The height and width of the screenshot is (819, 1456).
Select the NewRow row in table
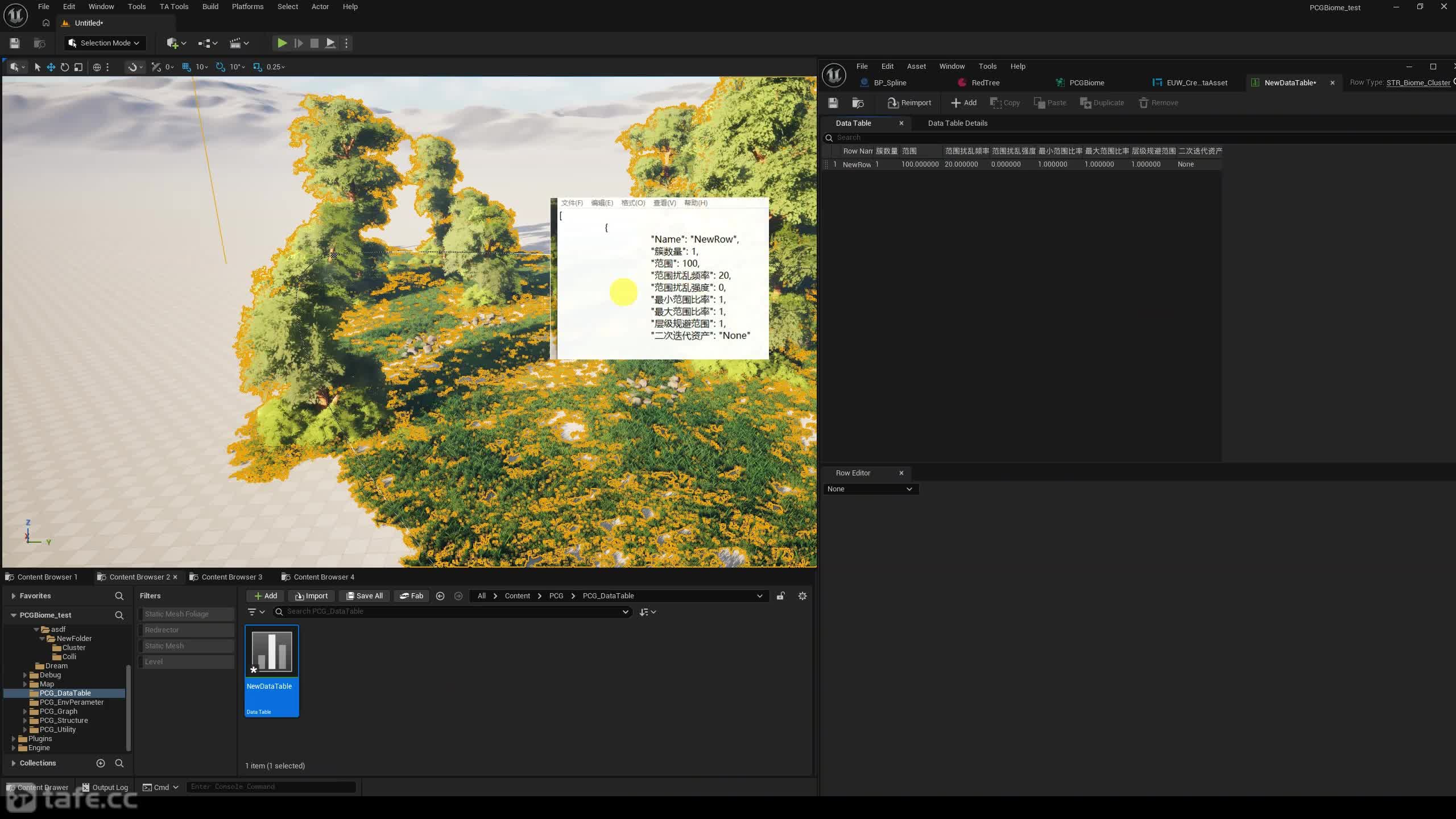[x=1021, y=164]
